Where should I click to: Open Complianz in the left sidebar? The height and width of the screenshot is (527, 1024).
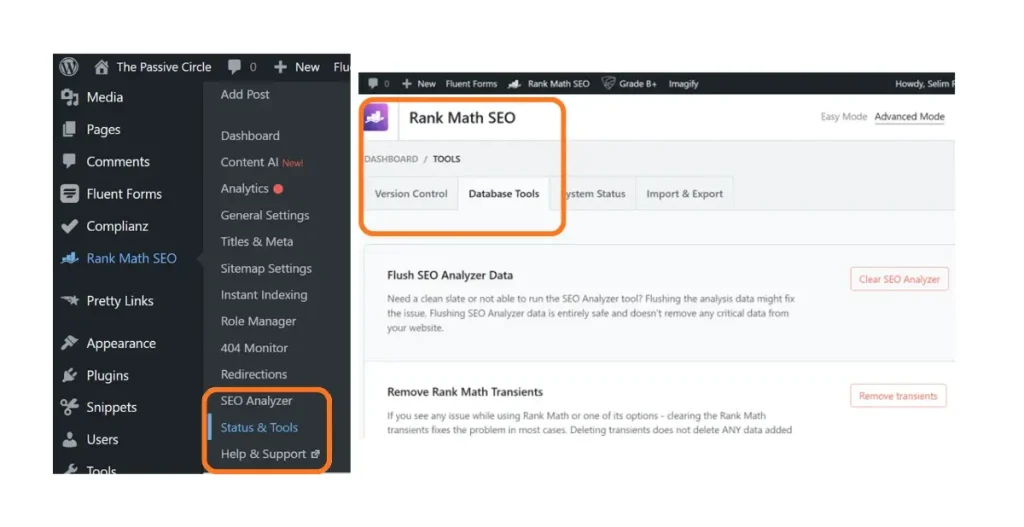click(118, 226)
